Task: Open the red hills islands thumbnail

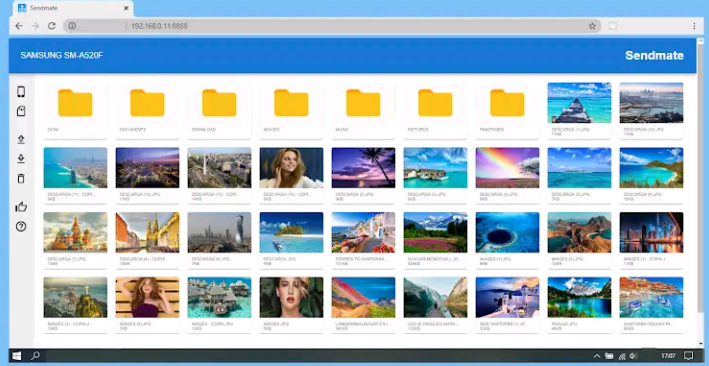Action: point(579,232)
